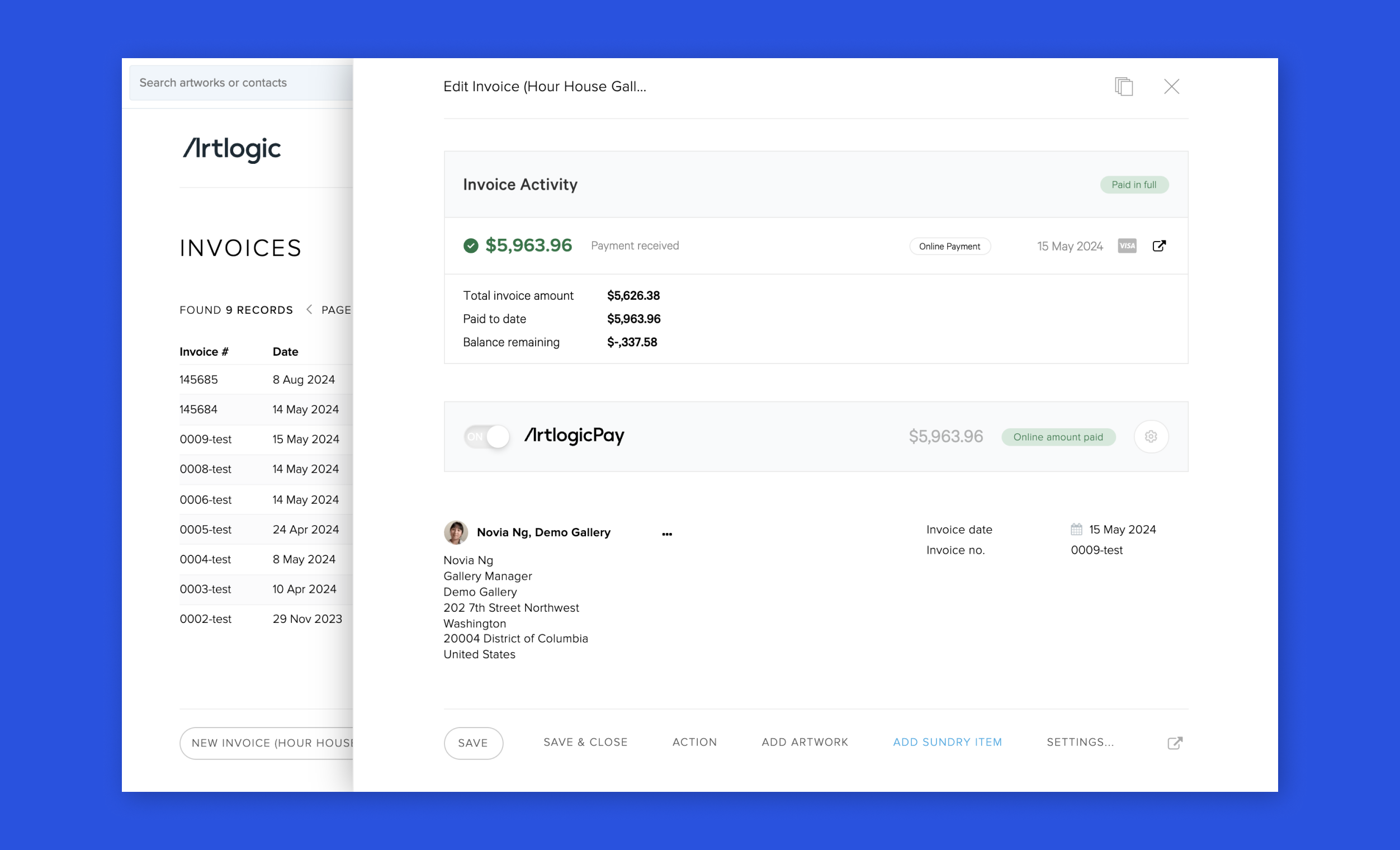Click Add Sundry Item link

(947, 742)
